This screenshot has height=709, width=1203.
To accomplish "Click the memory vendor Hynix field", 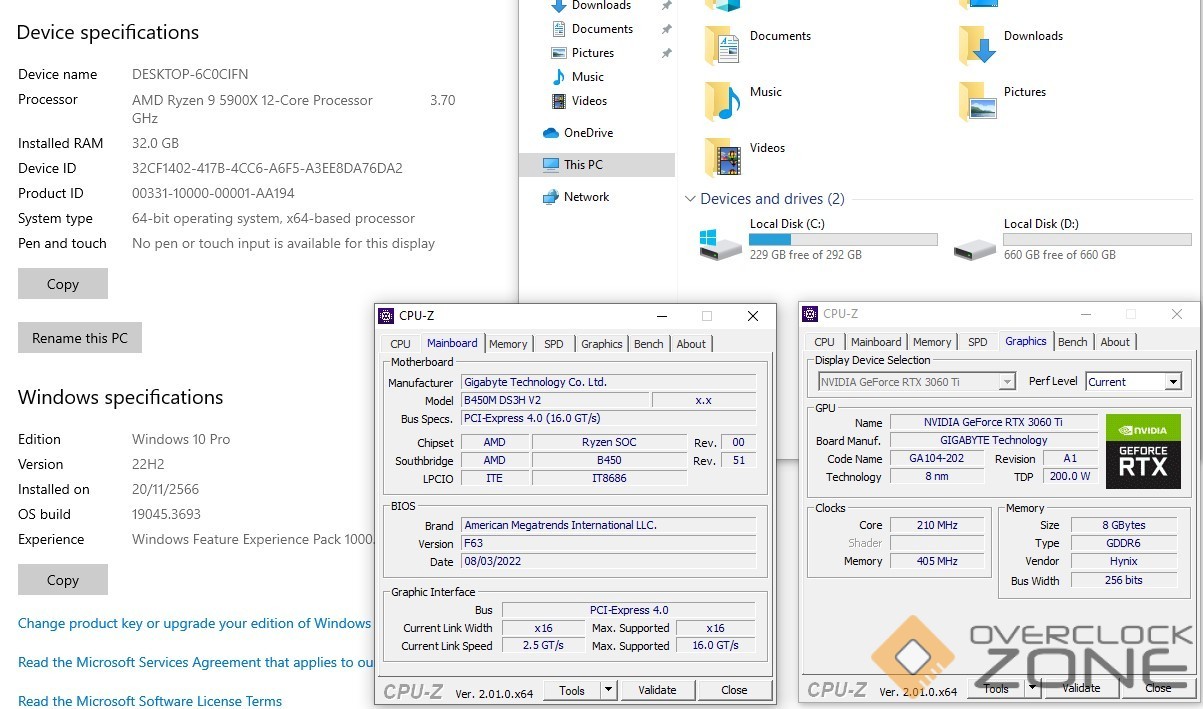I will tap(1126, 561).
